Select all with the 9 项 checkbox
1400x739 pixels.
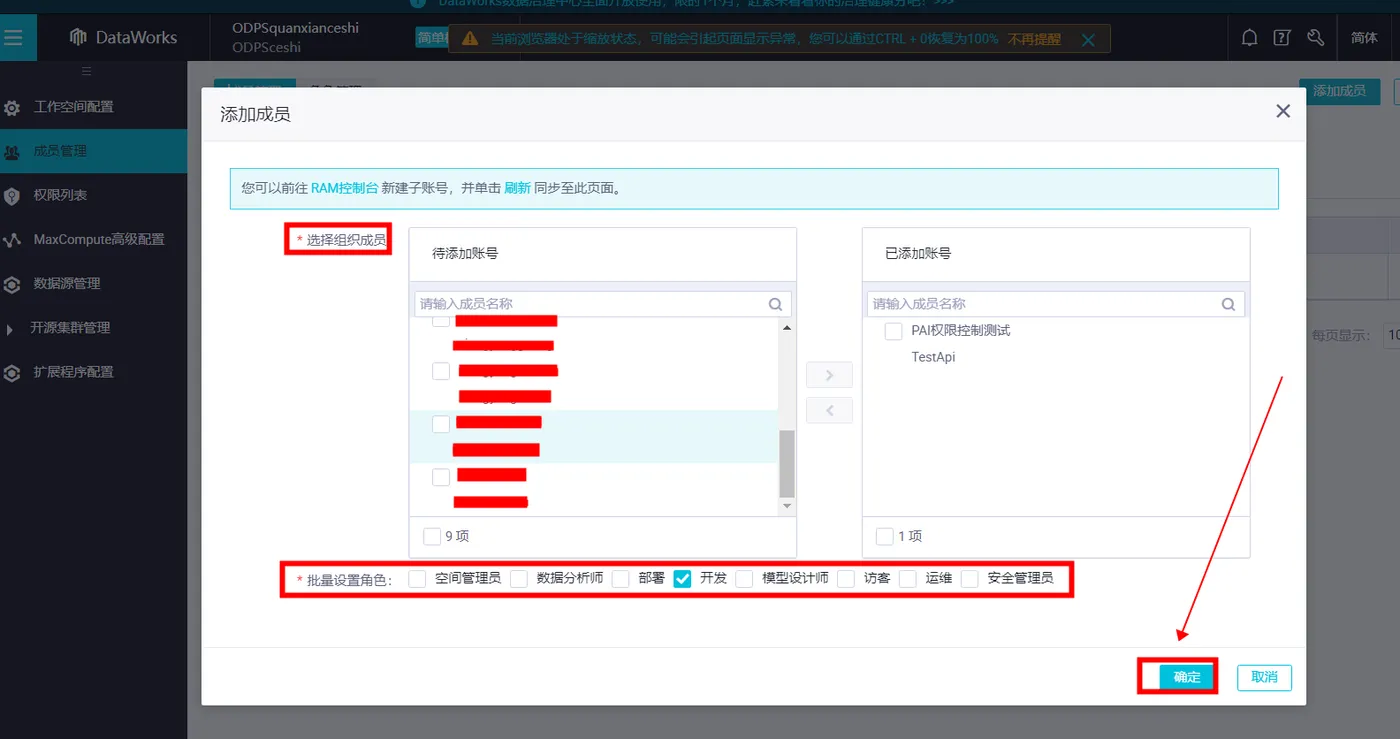pyautogui.click(x=432, y=537)
